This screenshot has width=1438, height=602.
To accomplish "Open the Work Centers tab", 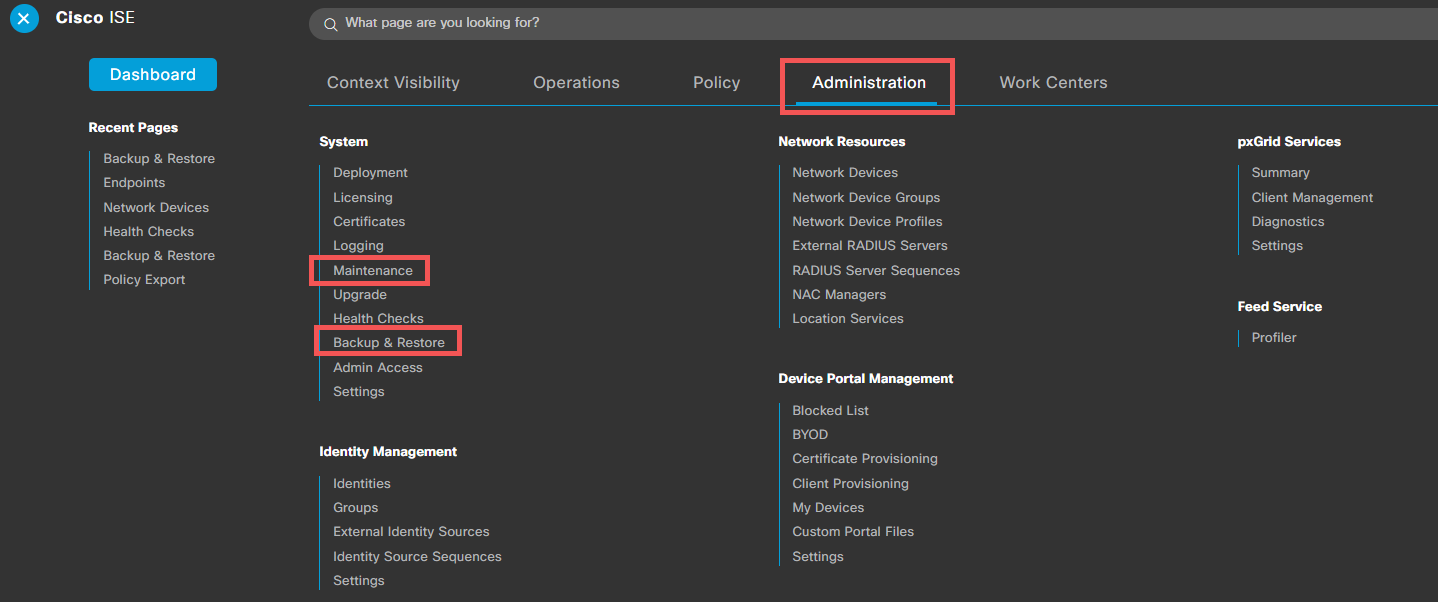I will pos(1053,83).
